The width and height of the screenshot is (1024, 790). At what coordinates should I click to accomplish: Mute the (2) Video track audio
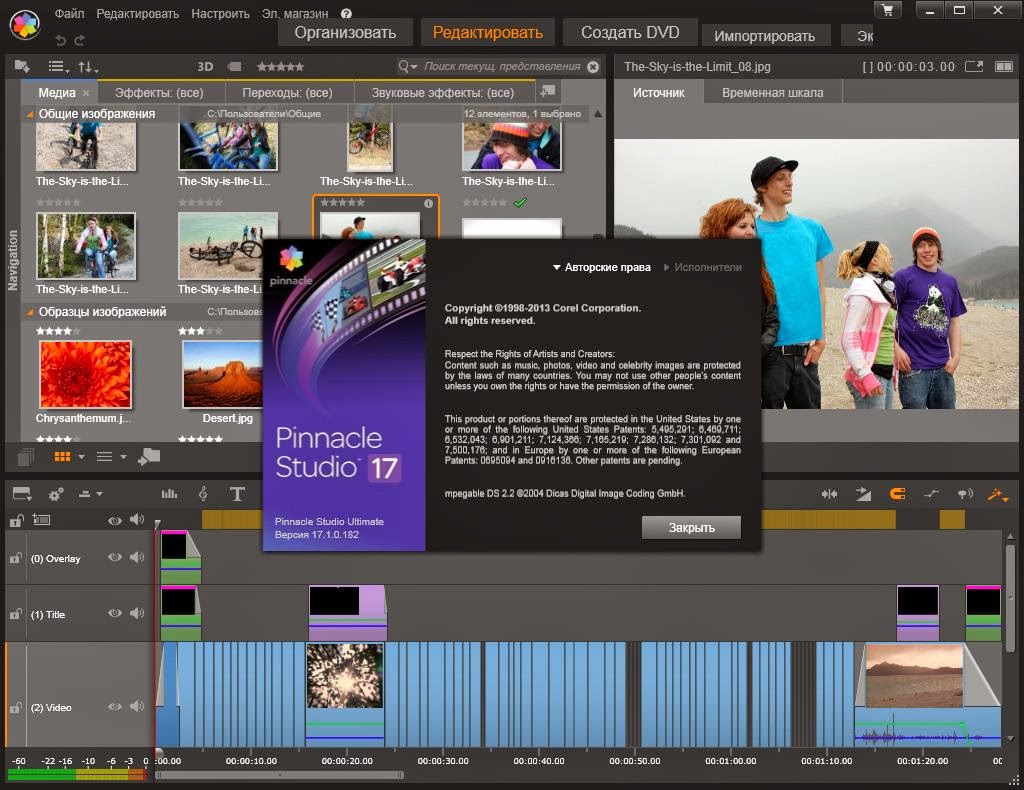136,706
